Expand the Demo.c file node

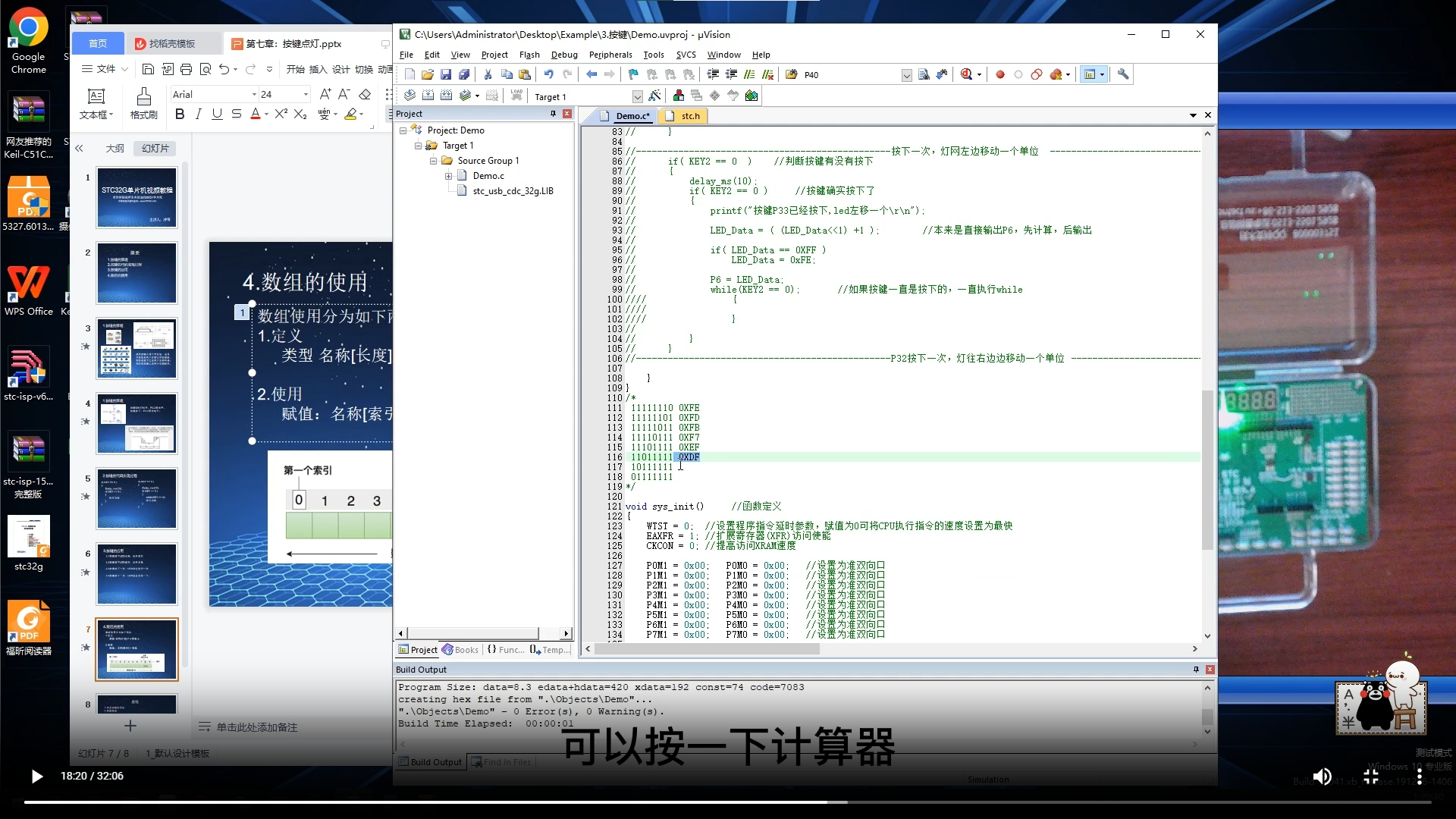coord(448,176)
